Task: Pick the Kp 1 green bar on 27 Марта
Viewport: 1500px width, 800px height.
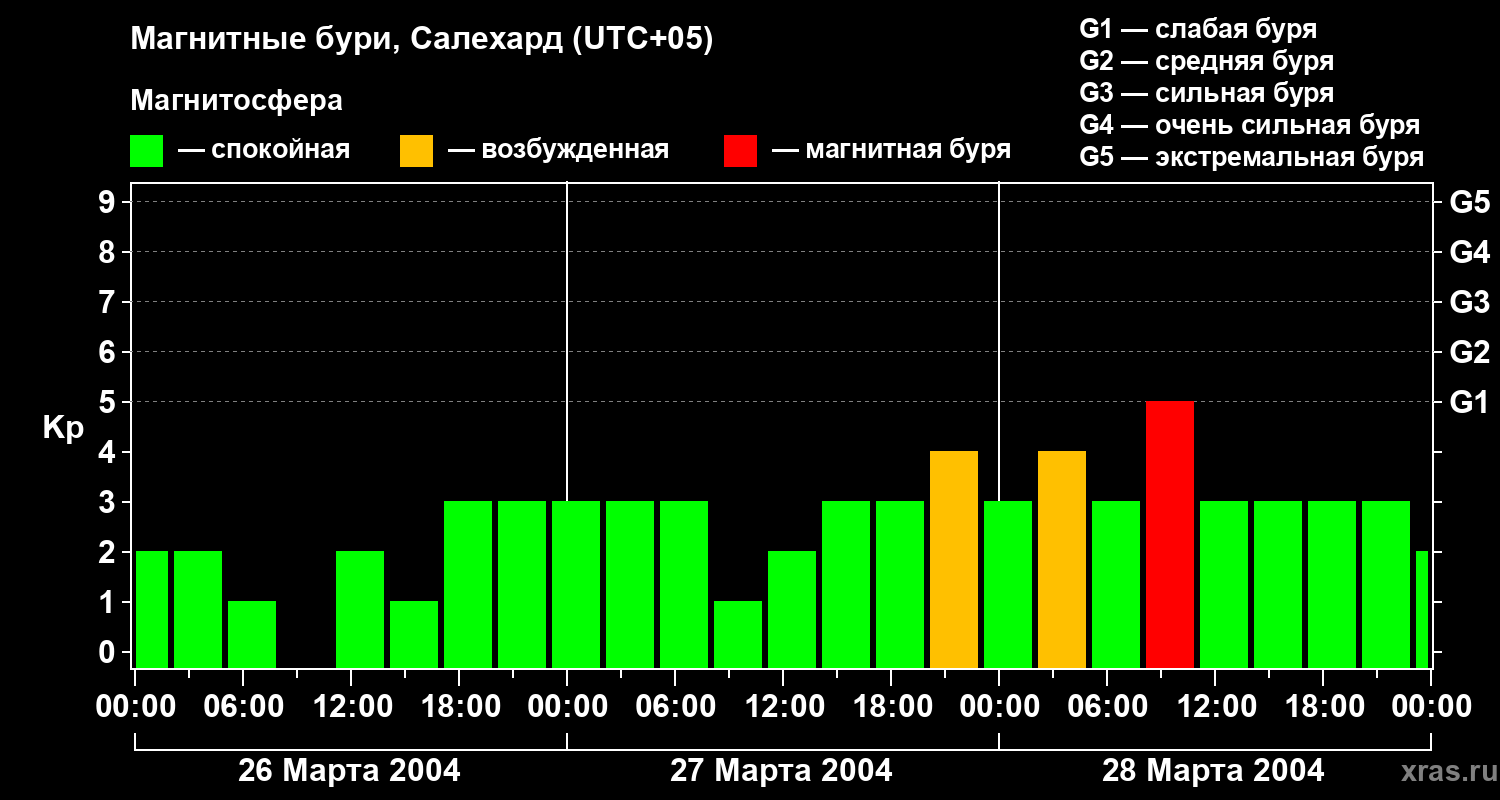Action: point(738,635)
